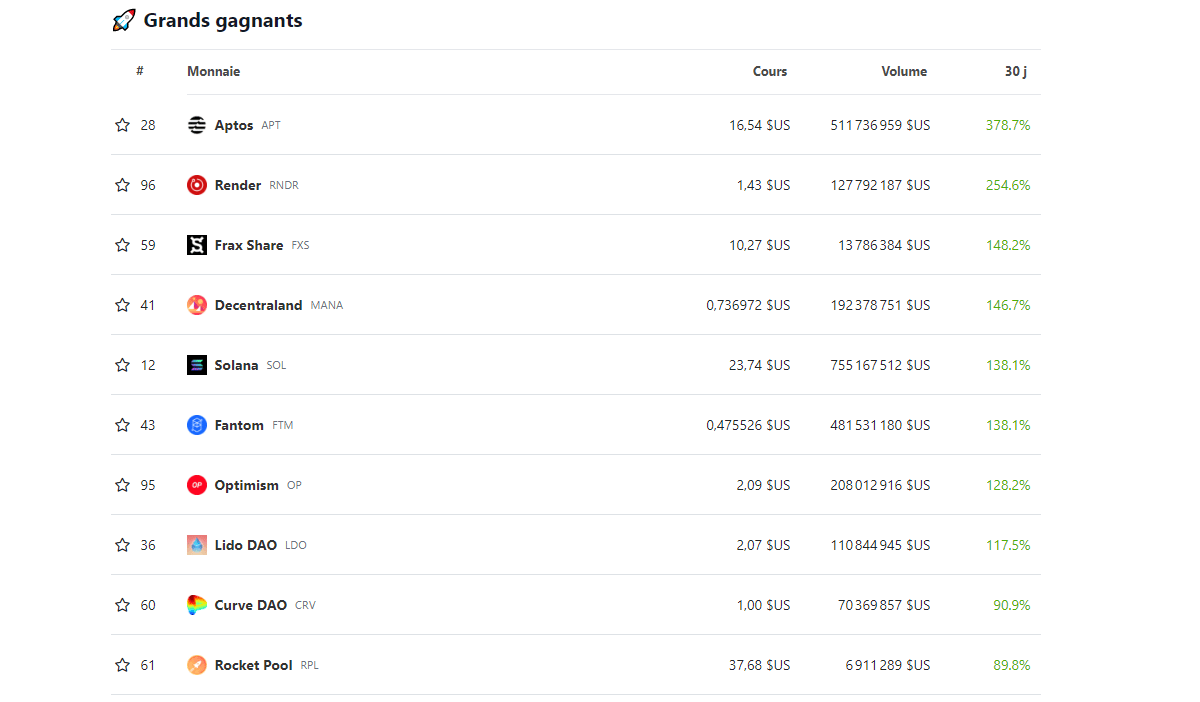Click the Fantom logo icon
Screen dimensions: 1200x702
tap(197, 425)
